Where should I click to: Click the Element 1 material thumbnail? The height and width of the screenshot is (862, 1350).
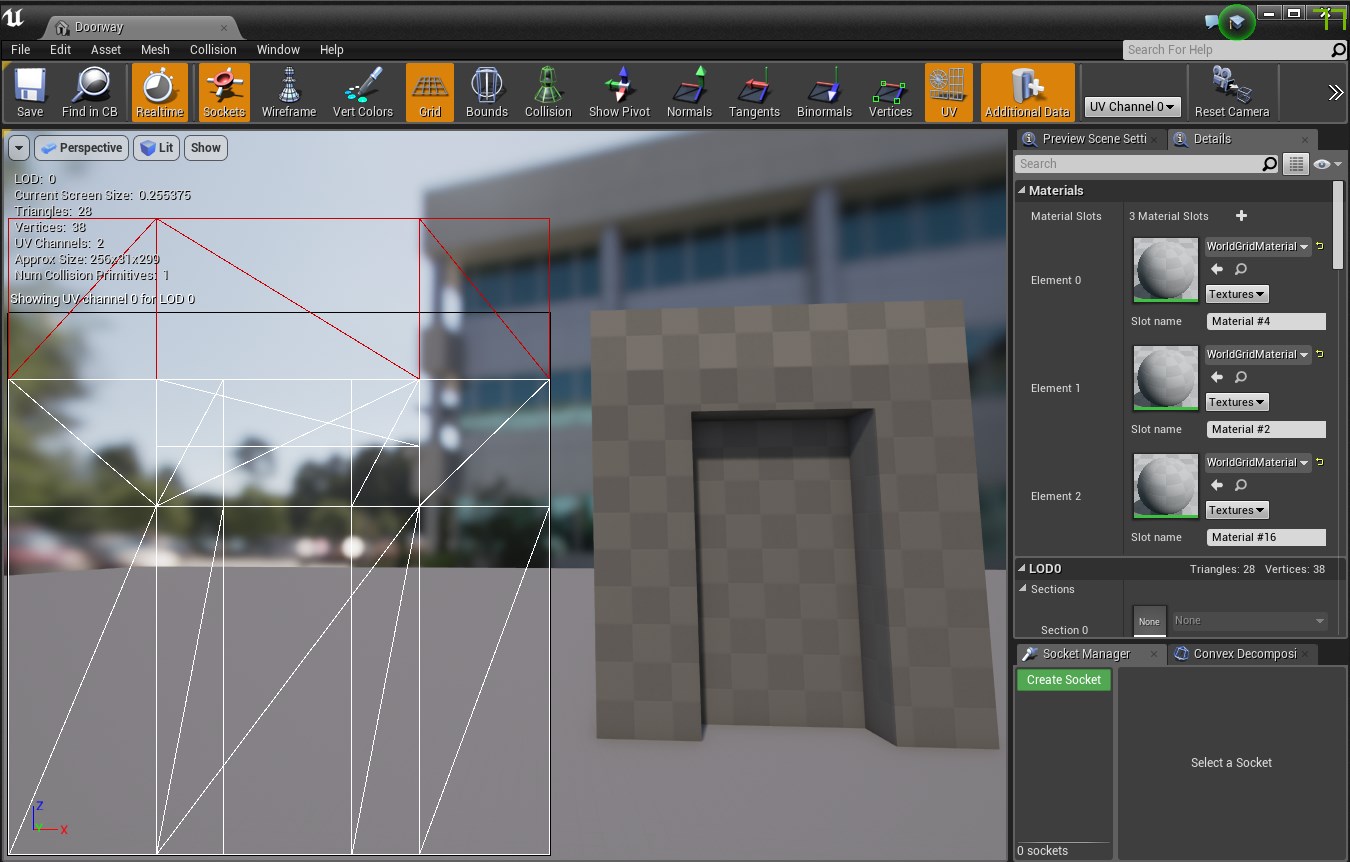1165,378
